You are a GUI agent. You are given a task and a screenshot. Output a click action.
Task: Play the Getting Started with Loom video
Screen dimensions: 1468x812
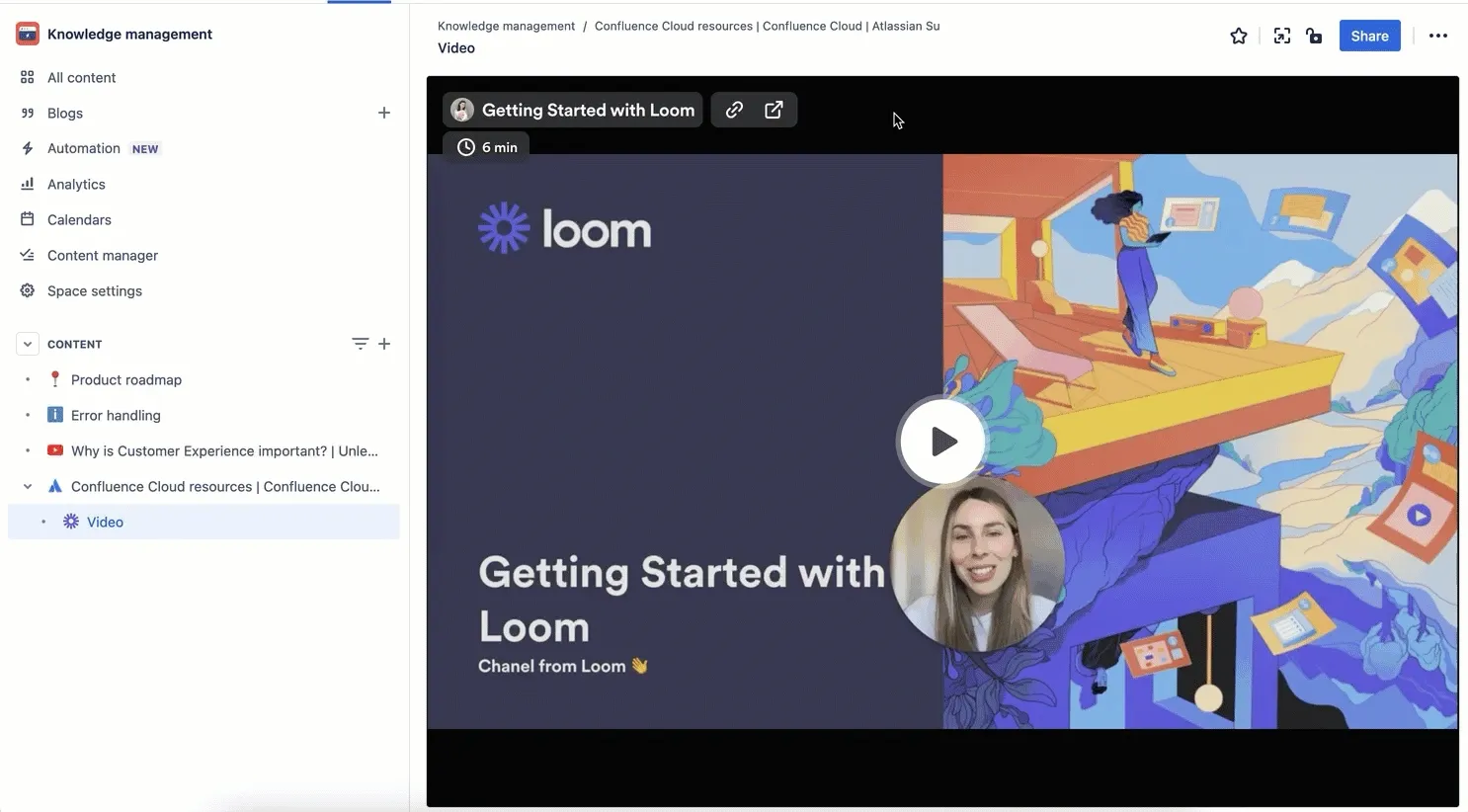click(x=942, y=441)
